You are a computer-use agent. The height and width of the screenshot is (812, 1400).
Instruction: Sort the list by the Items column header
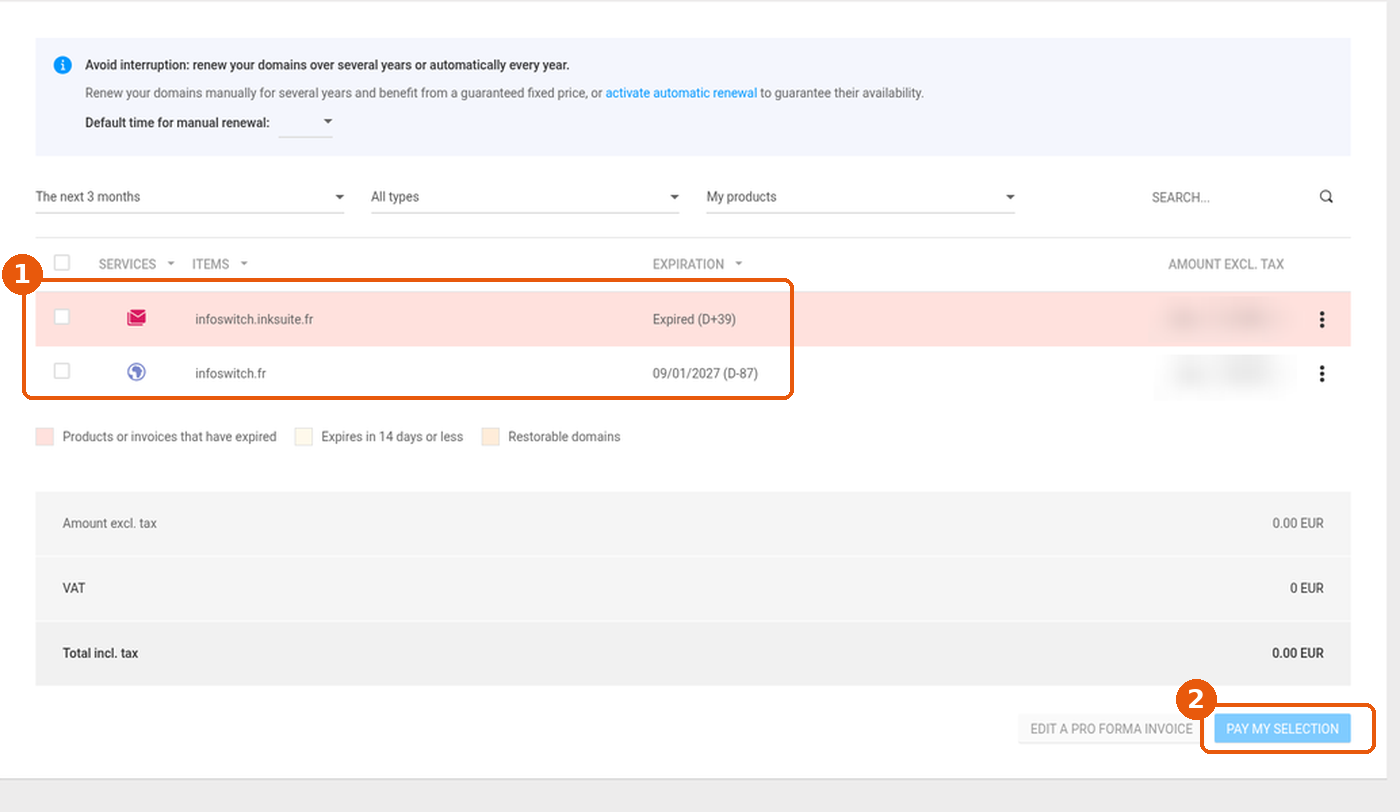pyautogui.click(x=211, y=264)
